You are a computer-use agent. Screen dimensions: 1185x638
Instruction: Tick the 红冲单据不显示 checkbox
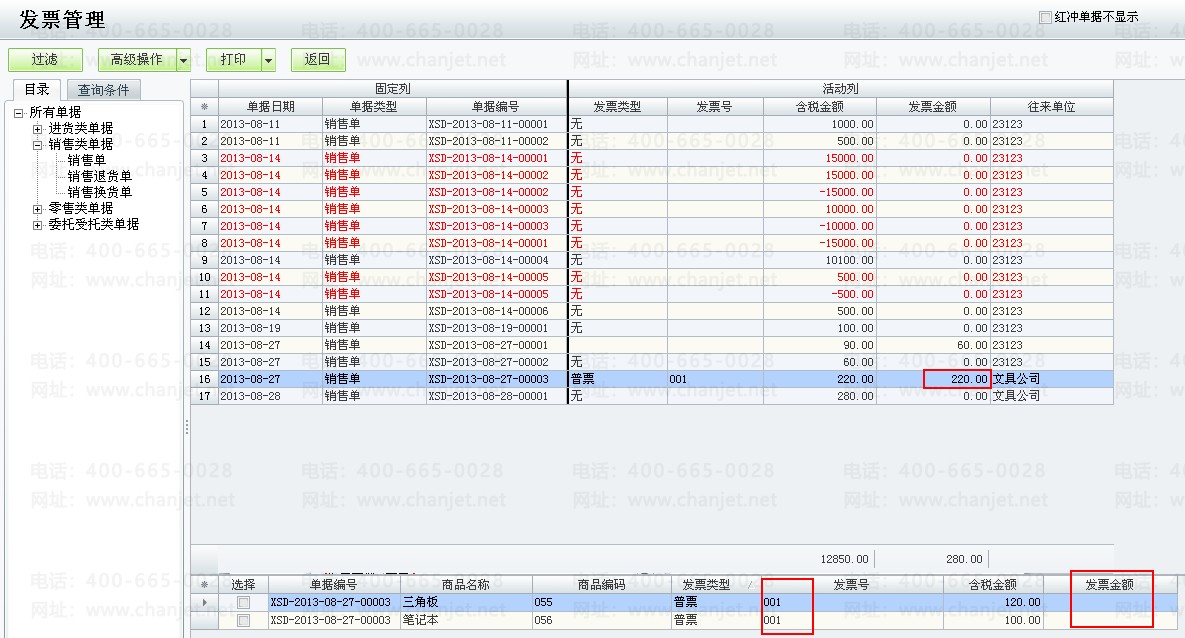pos(1046,17)
